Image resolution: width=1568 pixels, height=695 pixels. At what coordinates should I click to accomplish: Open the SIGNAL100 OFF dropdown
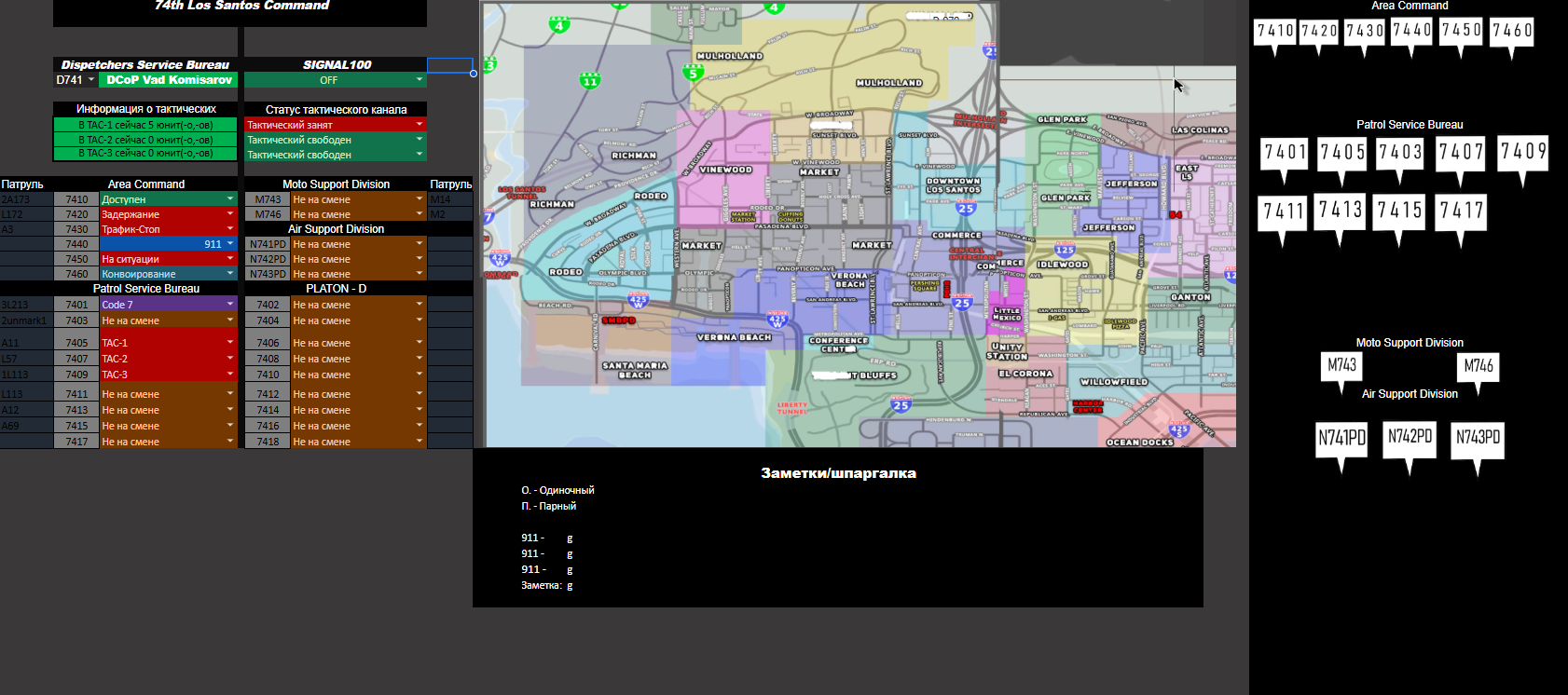(420, 80)
